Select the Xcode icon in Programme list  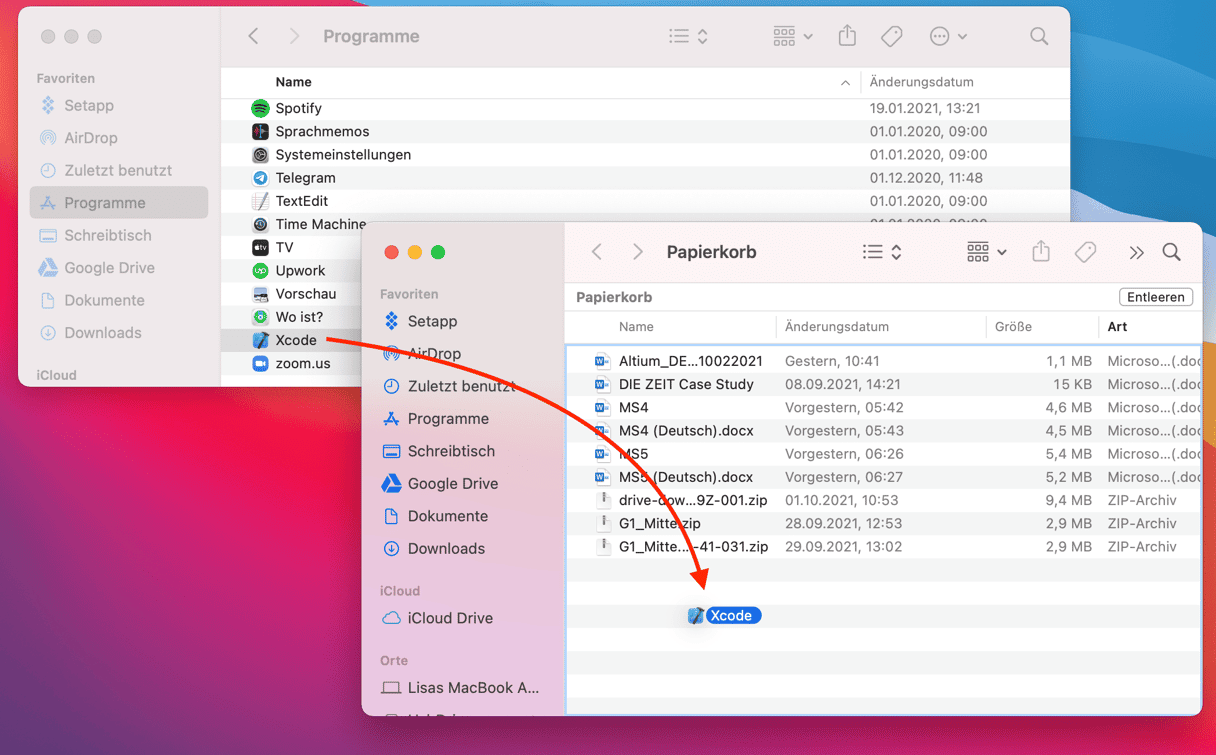coord(260,340)
